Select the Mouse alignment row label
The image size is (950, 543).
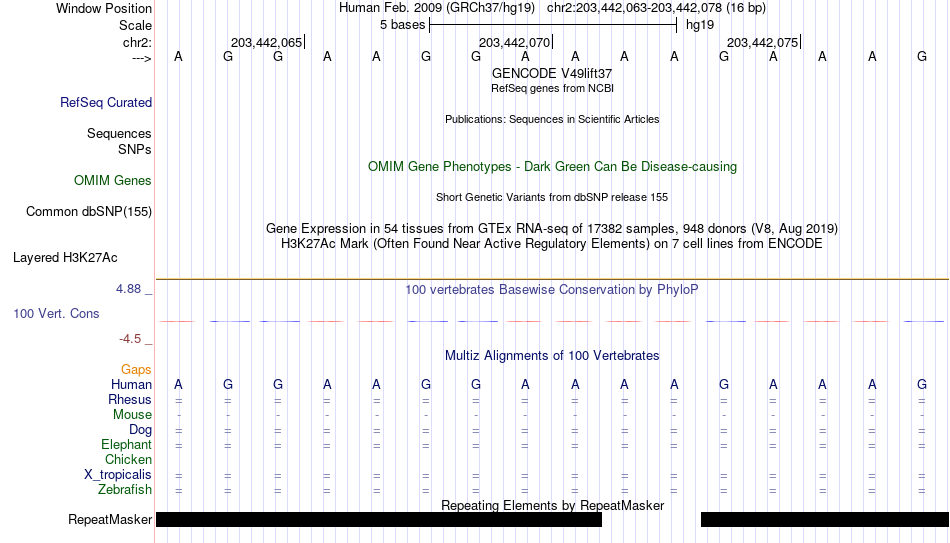point(133,415)
